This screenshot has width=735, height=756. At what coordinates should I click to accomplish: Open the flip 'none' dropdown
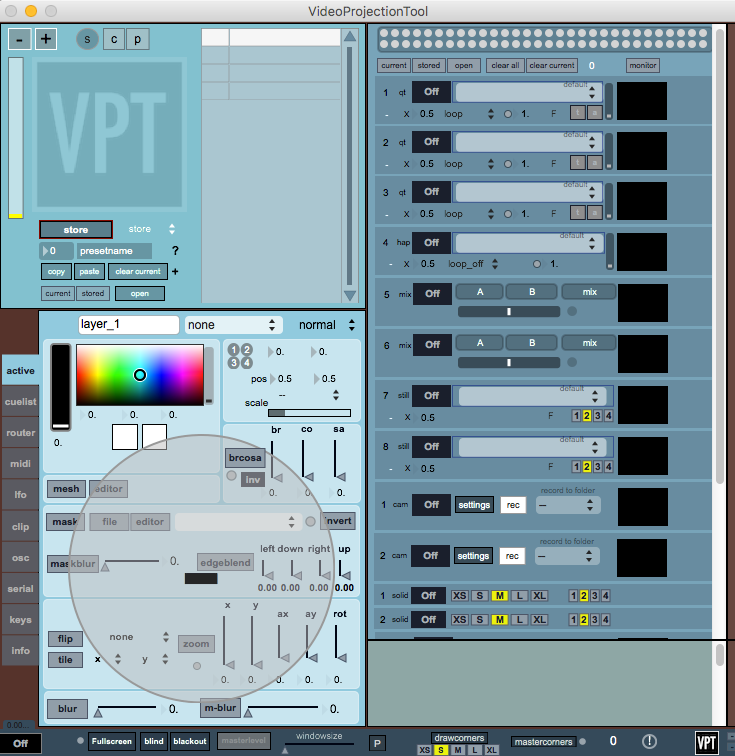tap(139, 637)
